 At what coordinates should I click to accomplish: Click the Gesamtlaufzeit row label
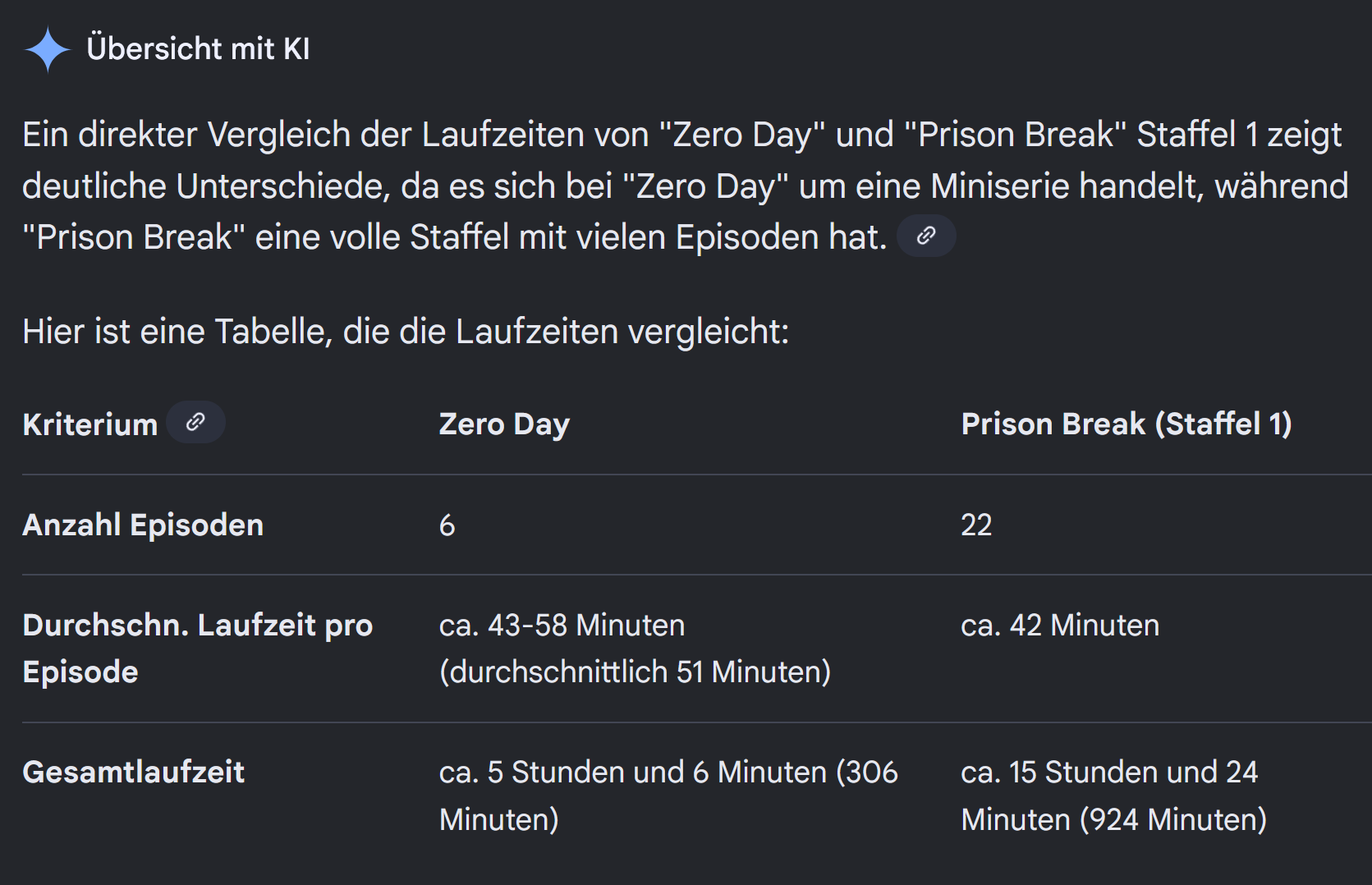[x=134, y=773]
